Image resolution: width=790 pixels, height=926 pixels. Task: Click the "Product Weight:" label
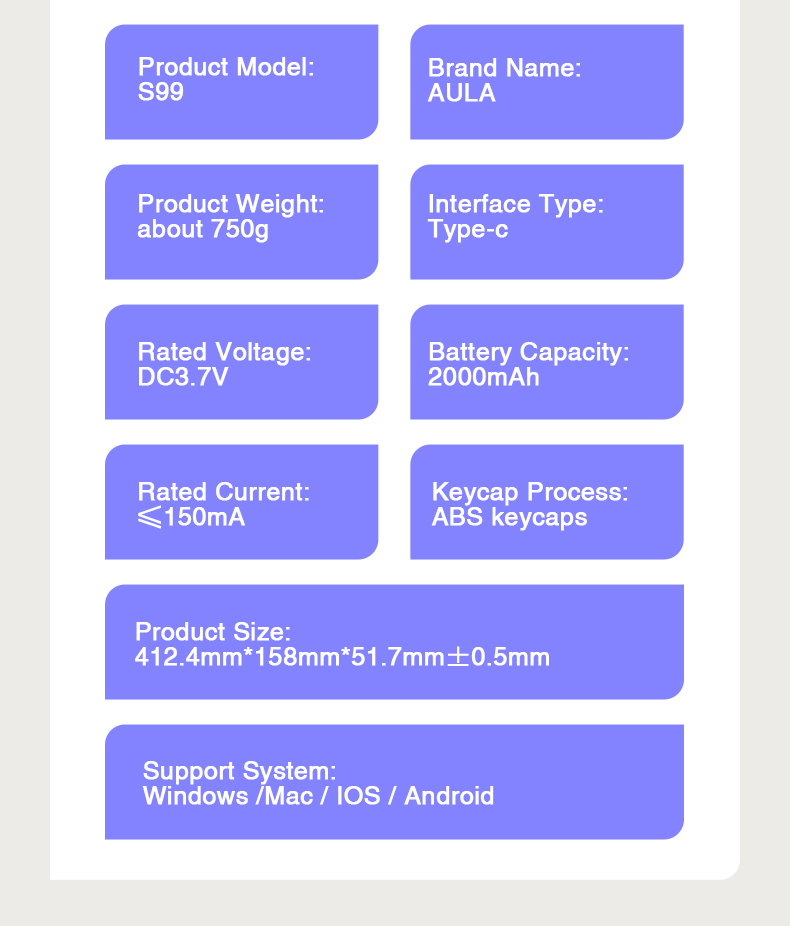pos(231,204)
